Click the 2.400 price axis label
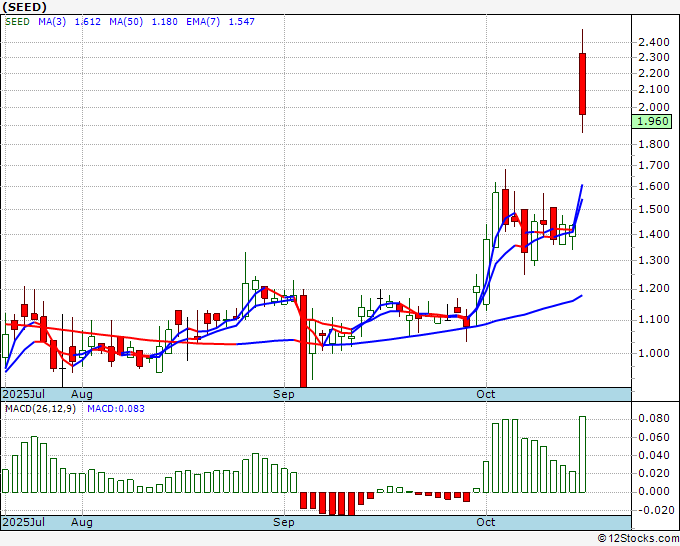This screenshot has width=680, height=546. click(654, 43)
